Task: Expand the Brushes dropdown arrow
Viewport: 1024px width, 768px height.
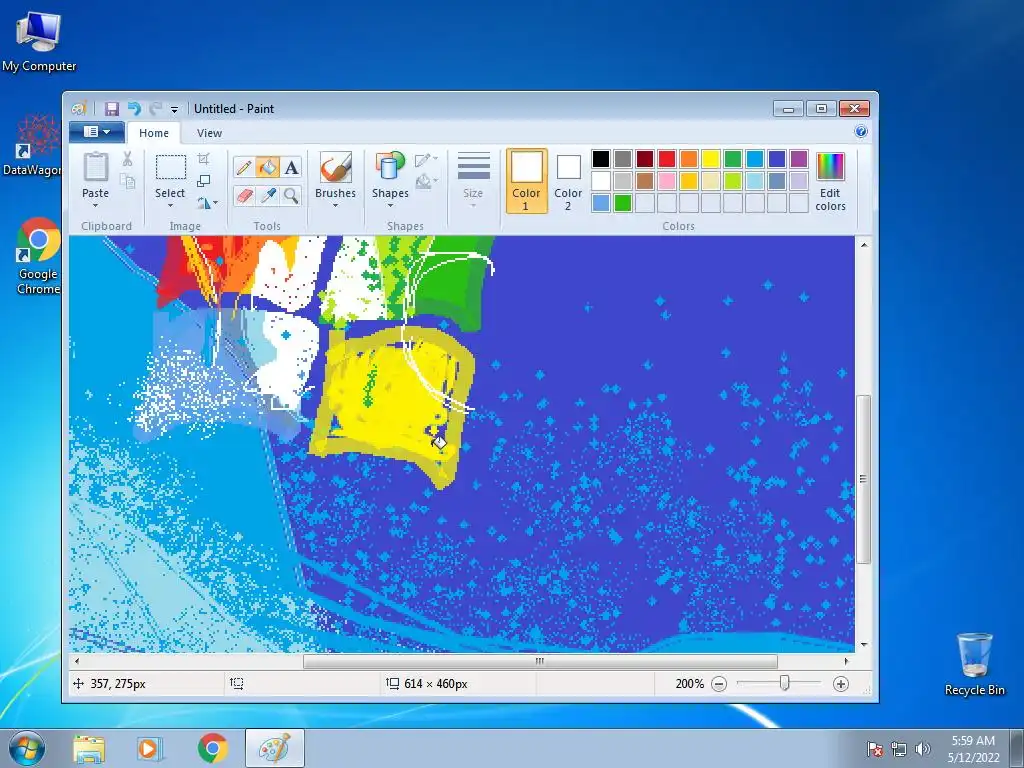Action: click(x=336, y=206)
